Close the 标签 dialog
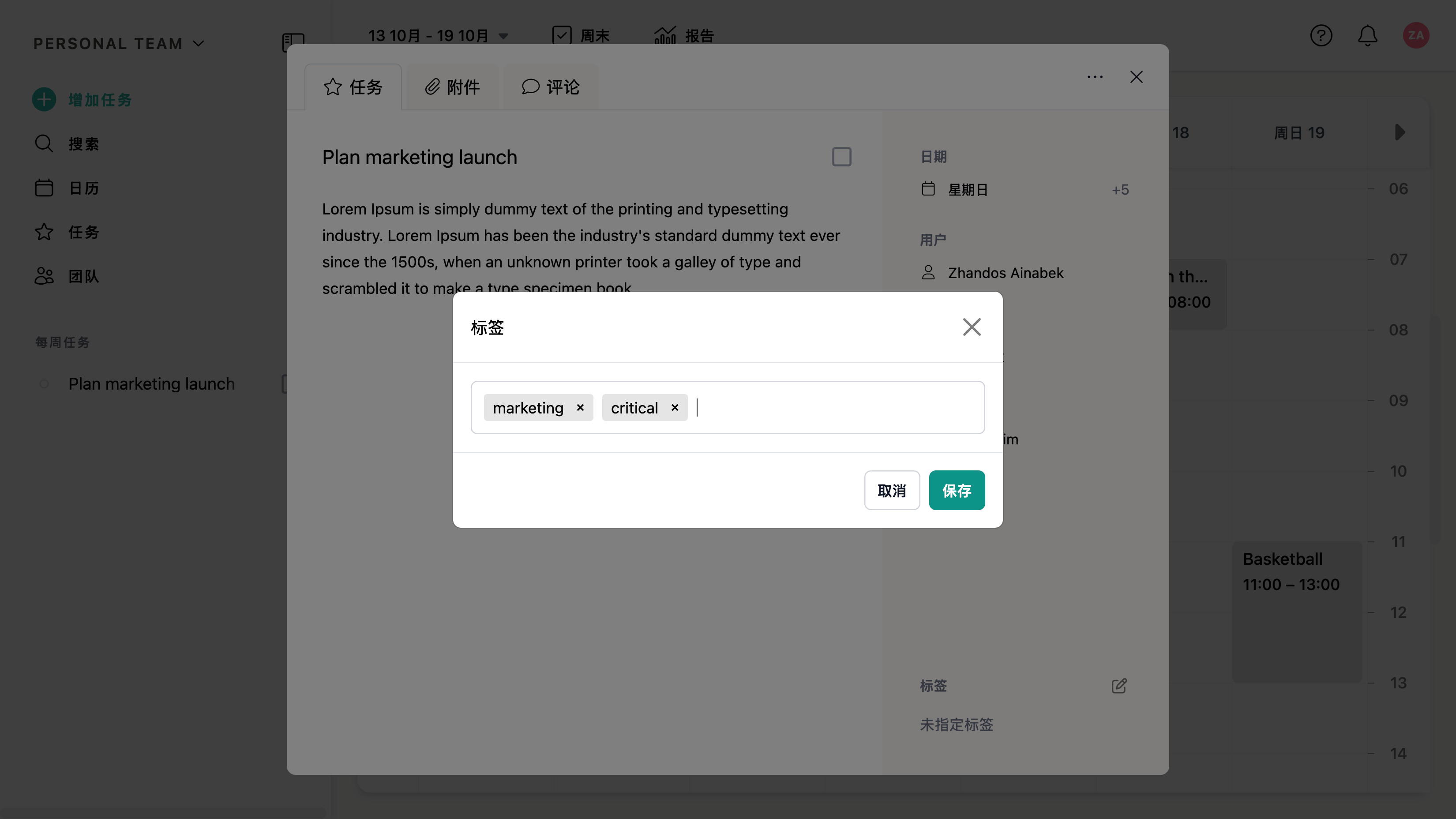Screen dimensions: 1456x819 972,327
